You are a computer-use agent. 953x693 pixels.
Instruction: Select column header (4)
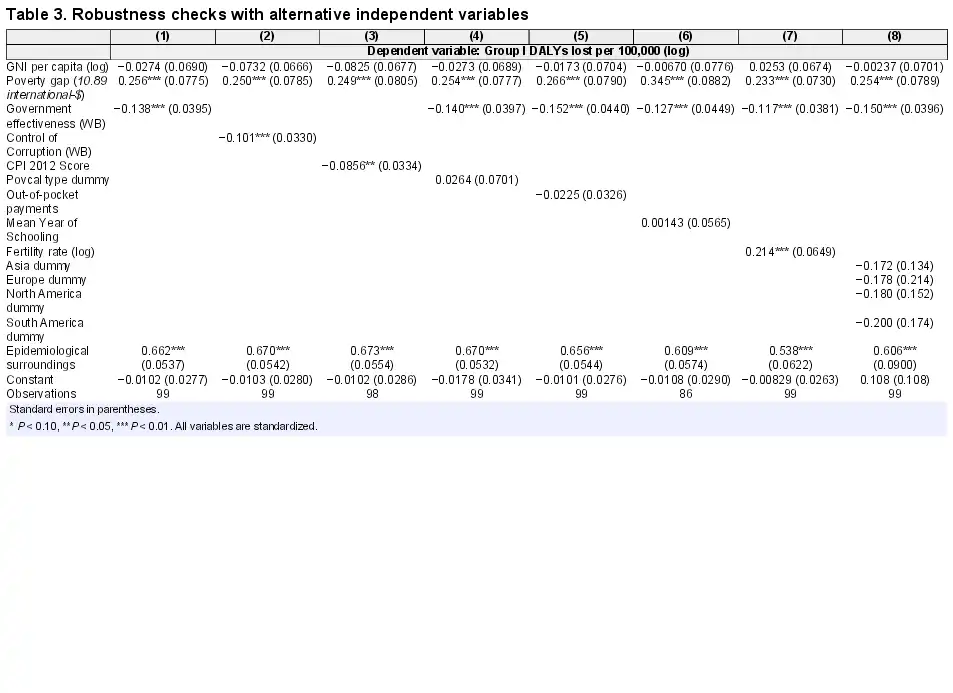coord(476,36)
